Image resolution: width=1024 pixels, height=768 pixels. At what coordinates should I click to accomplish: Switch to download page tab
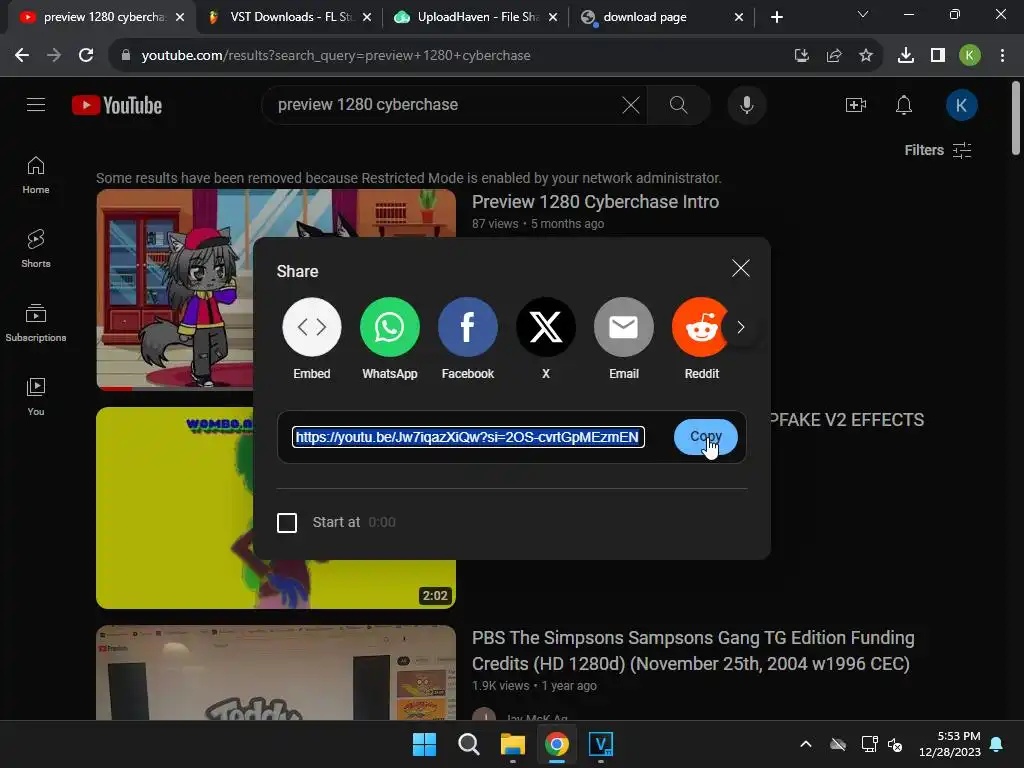653,17
